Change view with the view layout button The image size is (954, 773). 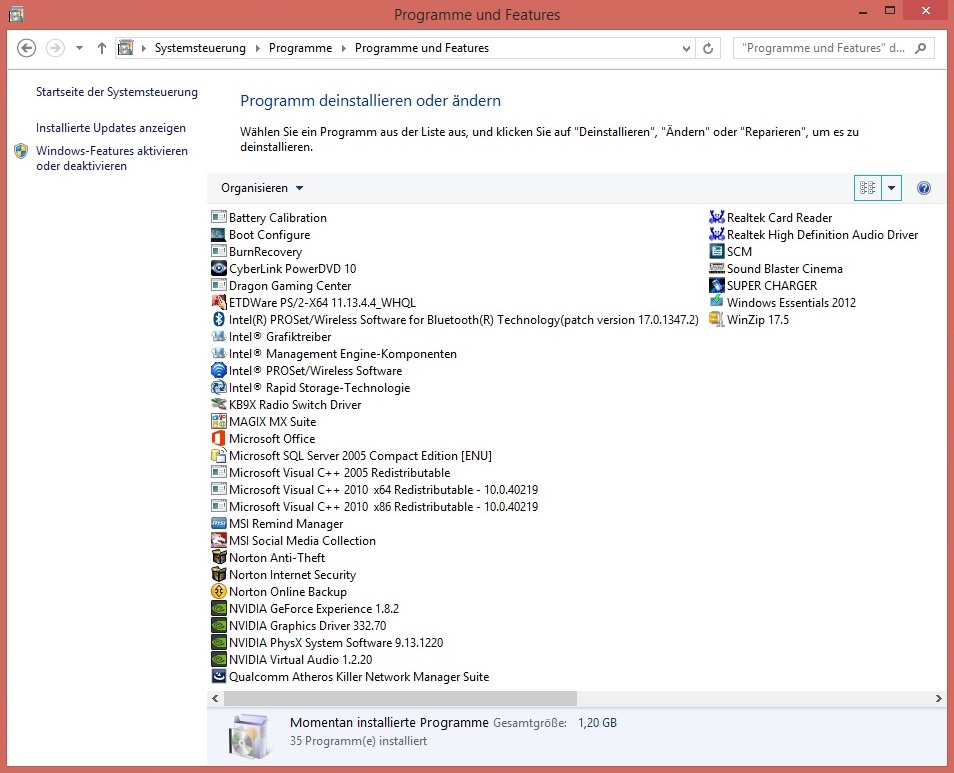[x=868, y=188]
